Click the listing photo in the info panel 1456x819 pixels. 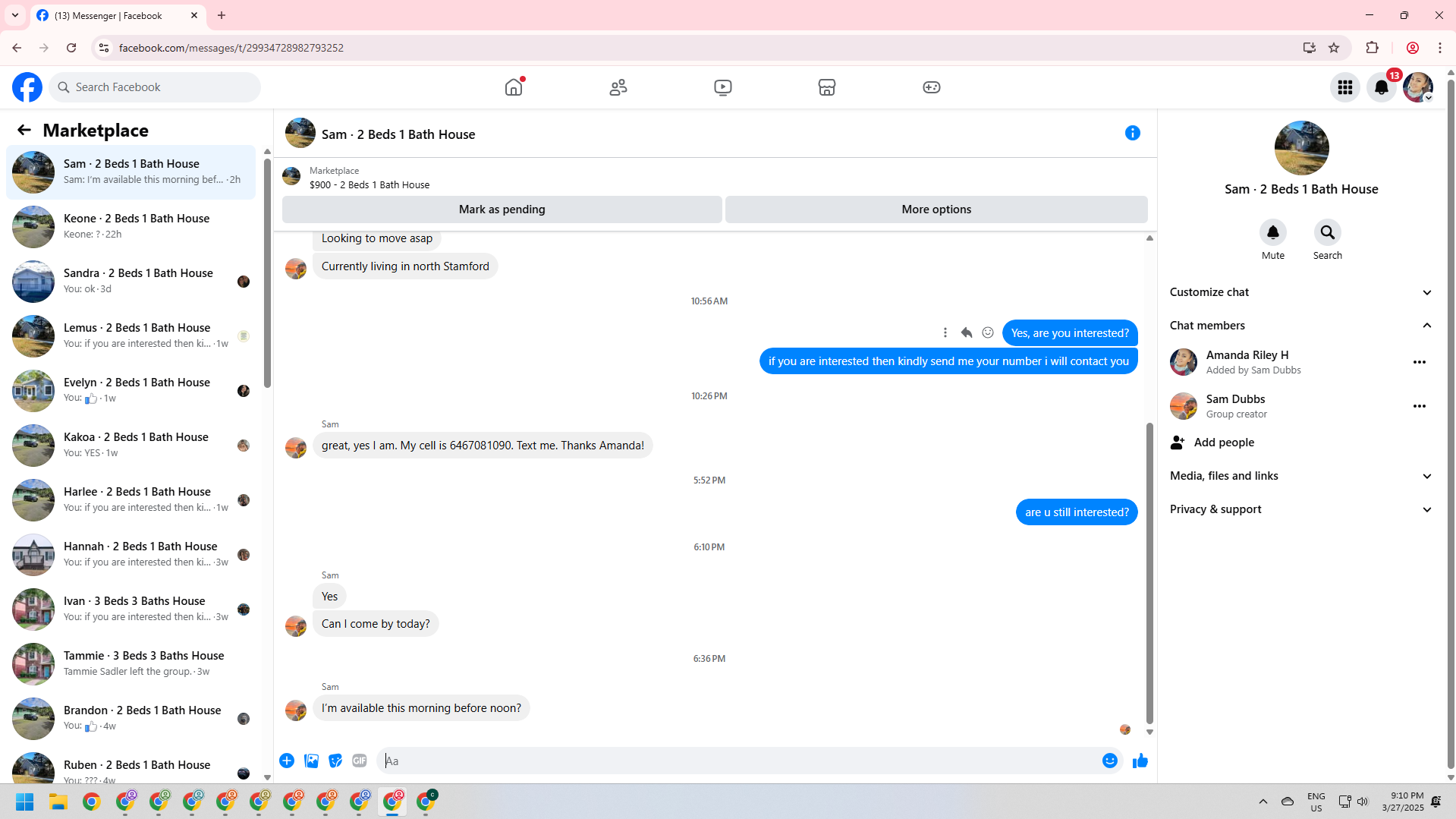point(1302,148)
